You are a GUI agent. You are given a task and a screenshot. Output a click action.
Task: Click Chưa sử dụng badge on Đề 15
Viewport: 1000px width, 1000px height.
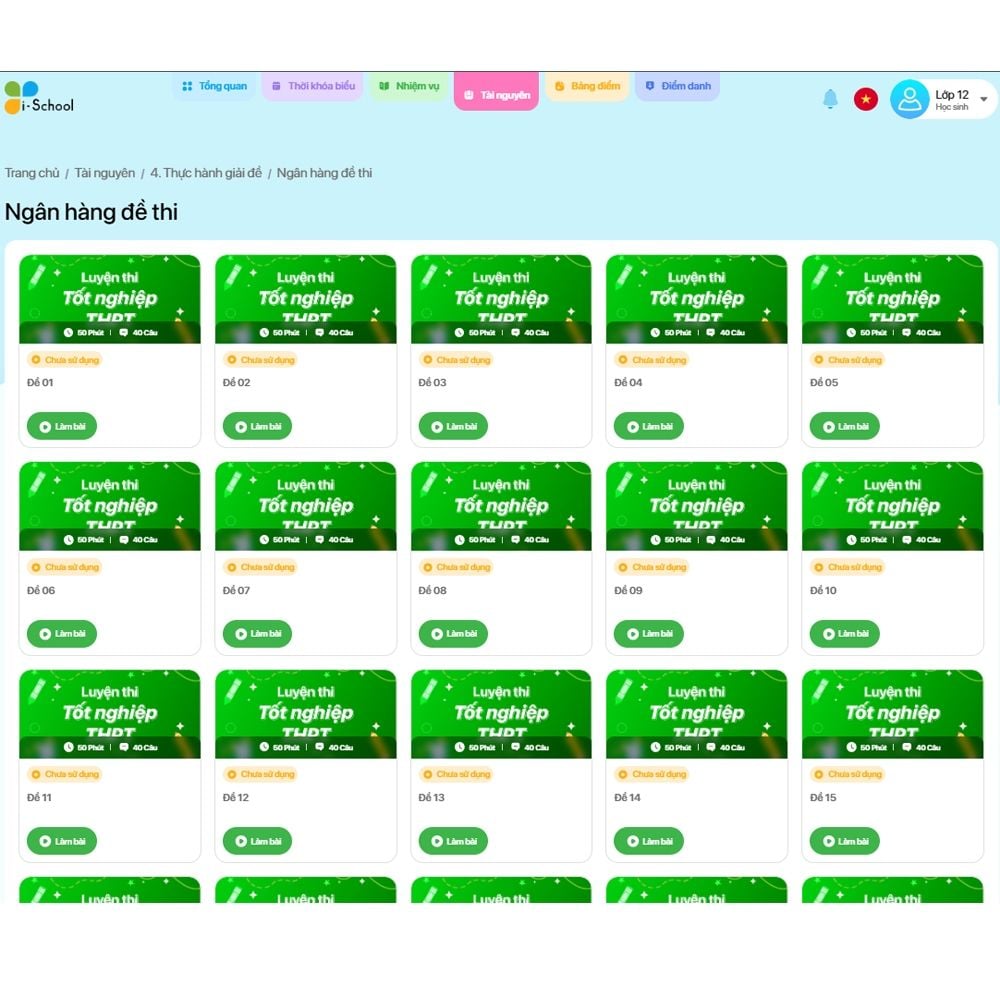tap(848, 774)
